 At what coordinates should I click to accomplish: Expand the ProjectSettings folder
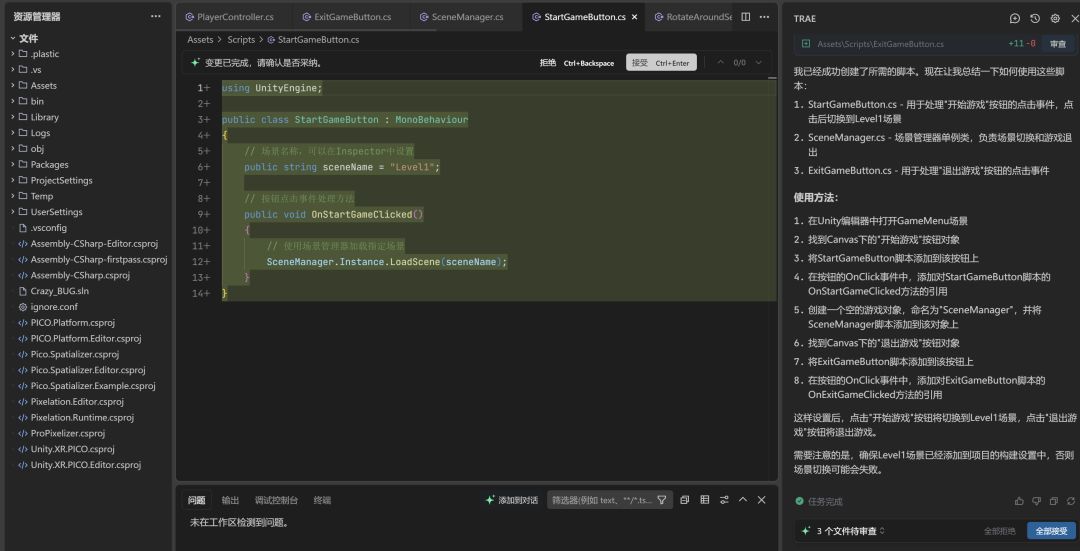(61, 180)
